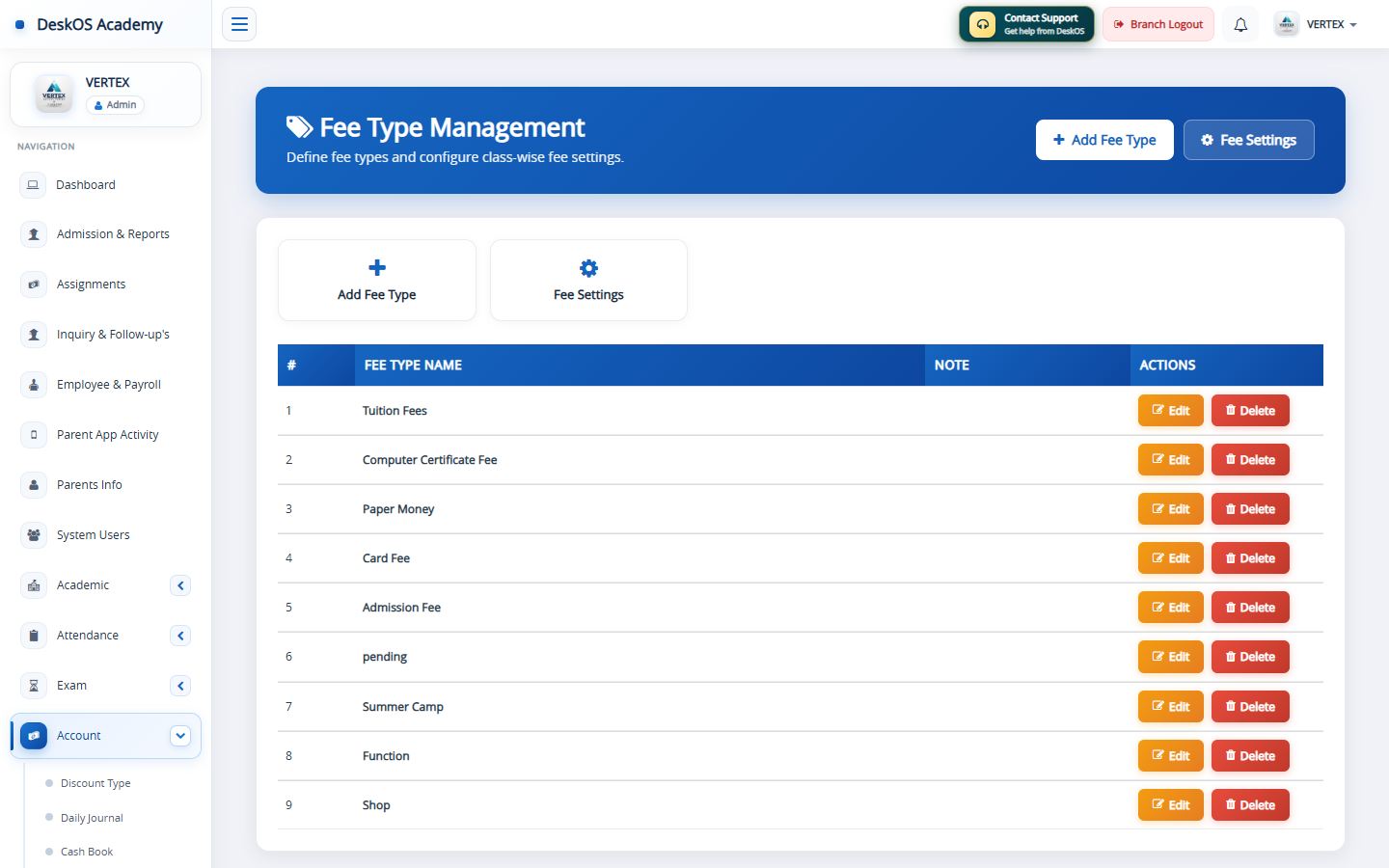
Task: Expand the Academic submenu chevron
Action: click(x=180, y=585)
